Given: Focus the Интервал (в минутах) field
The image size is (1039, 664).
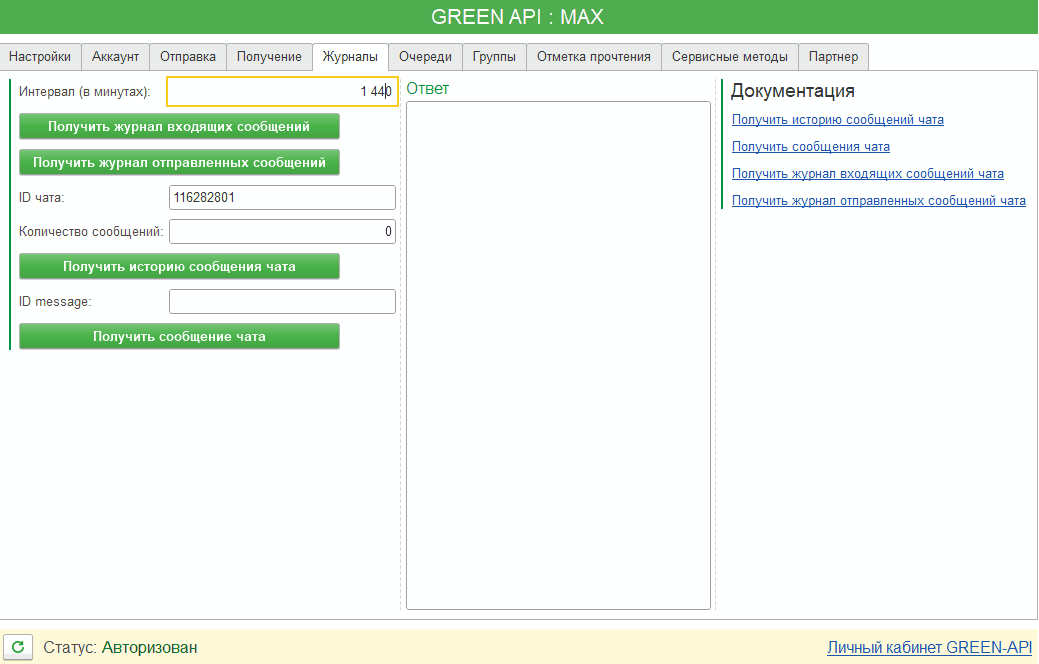Looking at the screenshot, I should coord(282,92).
